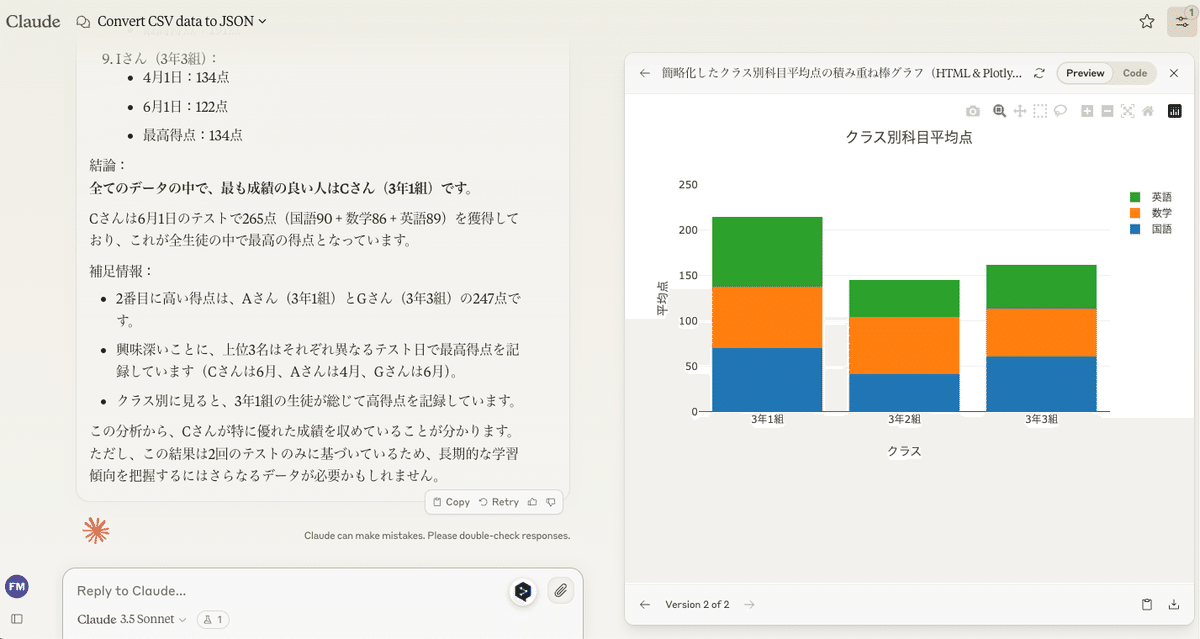The image size is (1200, 639).
Task: Go back using the artifact panel arrow
Action: point(645,73)
